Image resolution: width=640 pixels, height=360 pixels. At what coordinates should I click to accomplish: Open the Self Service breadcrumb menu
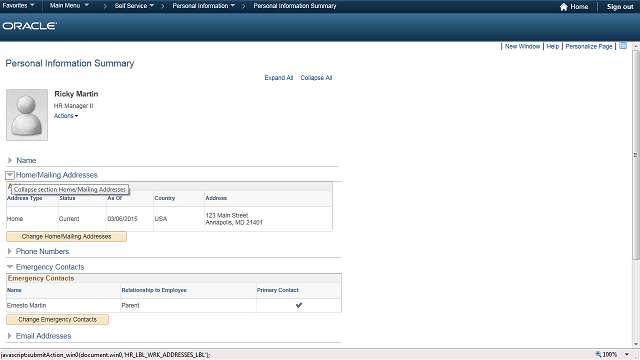(x=134, y=6)
